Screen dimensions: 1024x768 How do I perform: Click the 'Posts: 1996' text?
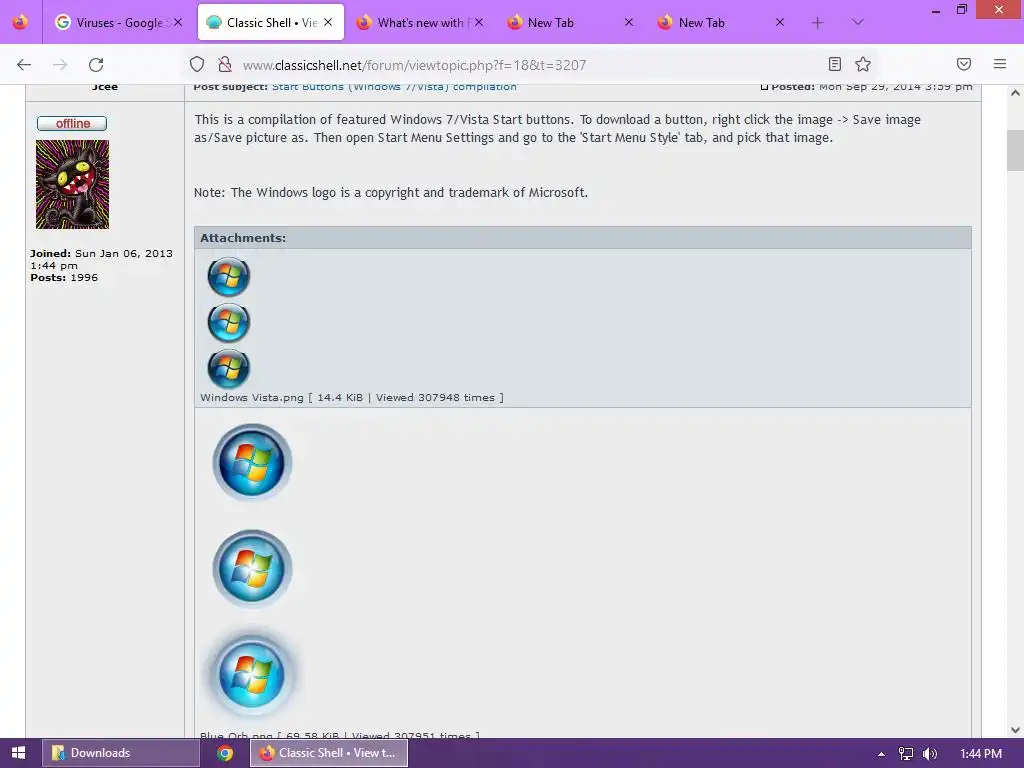point(64,278)
